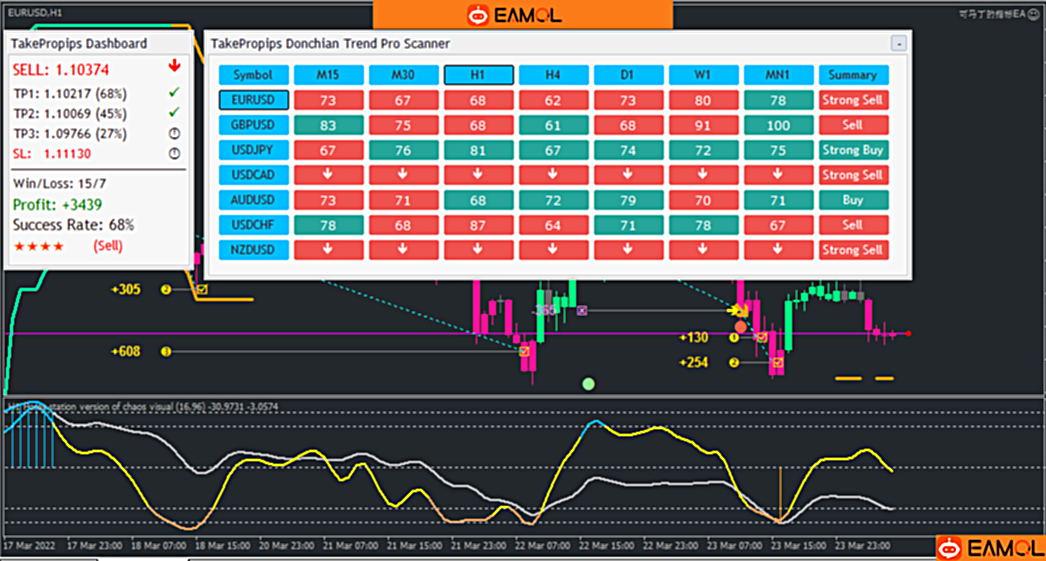Click USDCAD H4 down arrow cell

(x=553, y=175)
